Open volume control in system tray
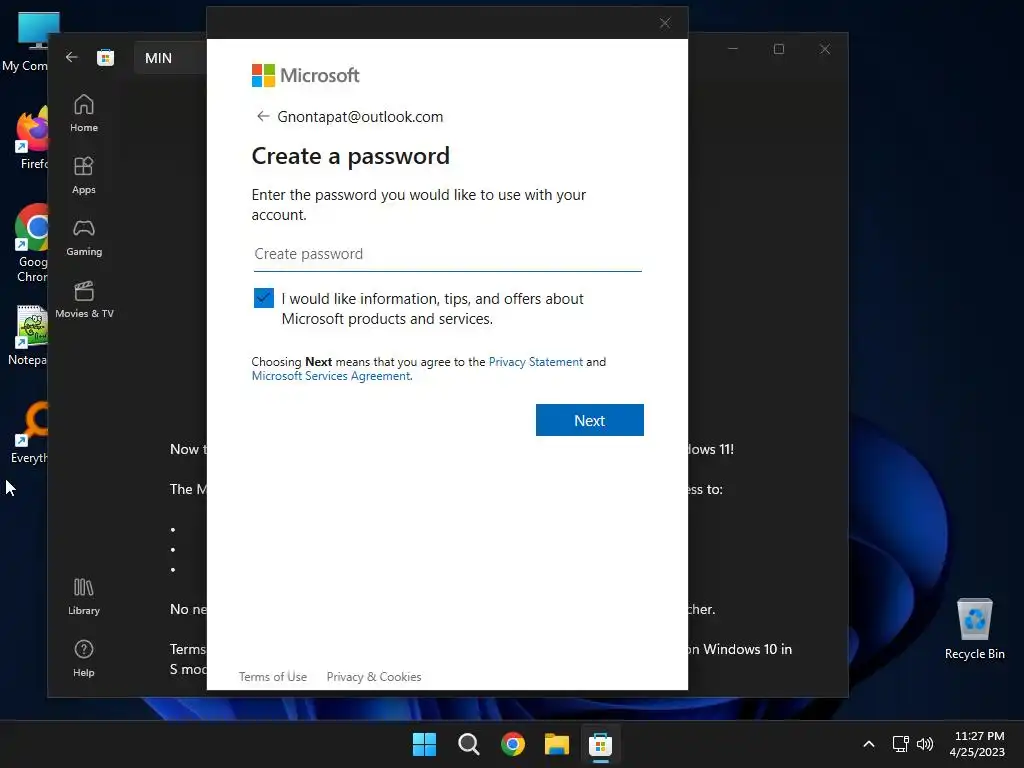 [x=925, y=744]
